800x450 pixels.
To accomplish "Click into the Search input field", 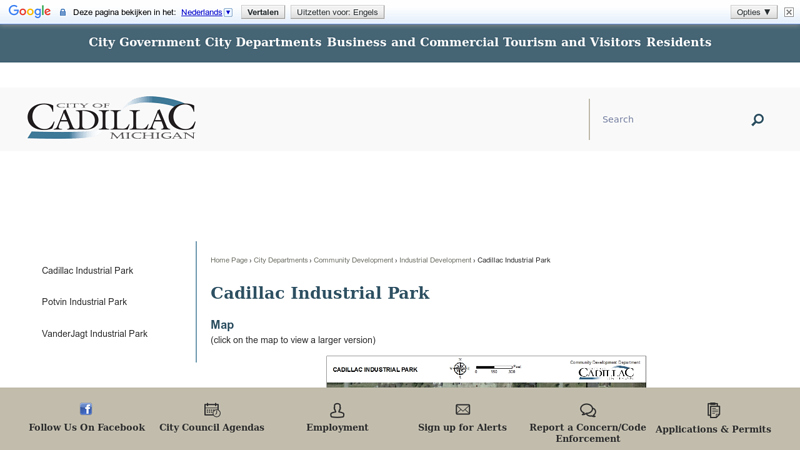I will point(671,119).
